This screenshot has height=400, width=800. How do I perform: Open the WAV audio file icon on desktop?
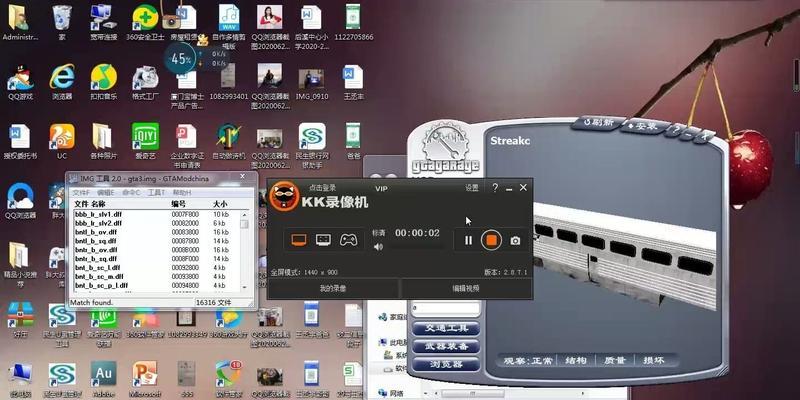(x=229, y=27)
